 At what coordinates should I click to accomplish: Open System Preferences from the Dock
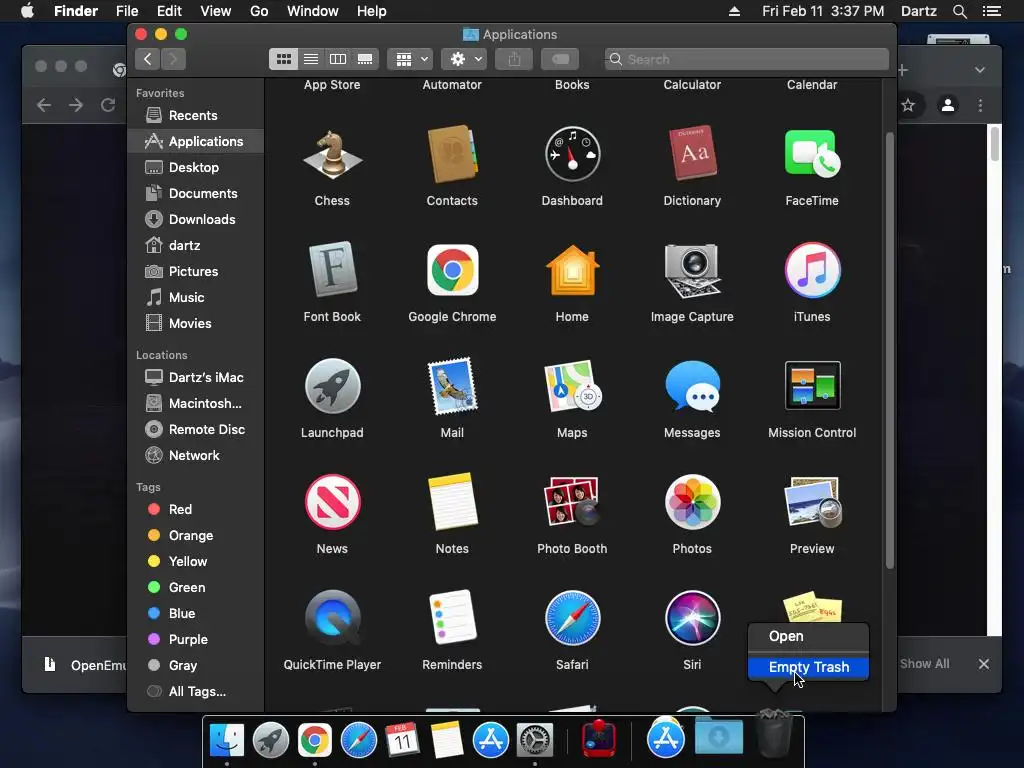click(x=535, y=740)
